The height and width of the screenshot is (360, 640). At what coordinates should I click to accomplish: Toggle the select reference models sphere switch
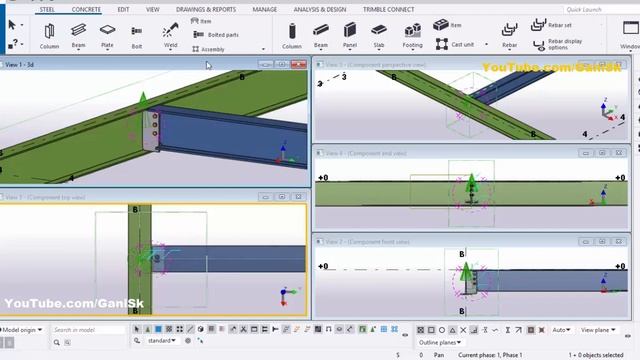click(201, 329)
